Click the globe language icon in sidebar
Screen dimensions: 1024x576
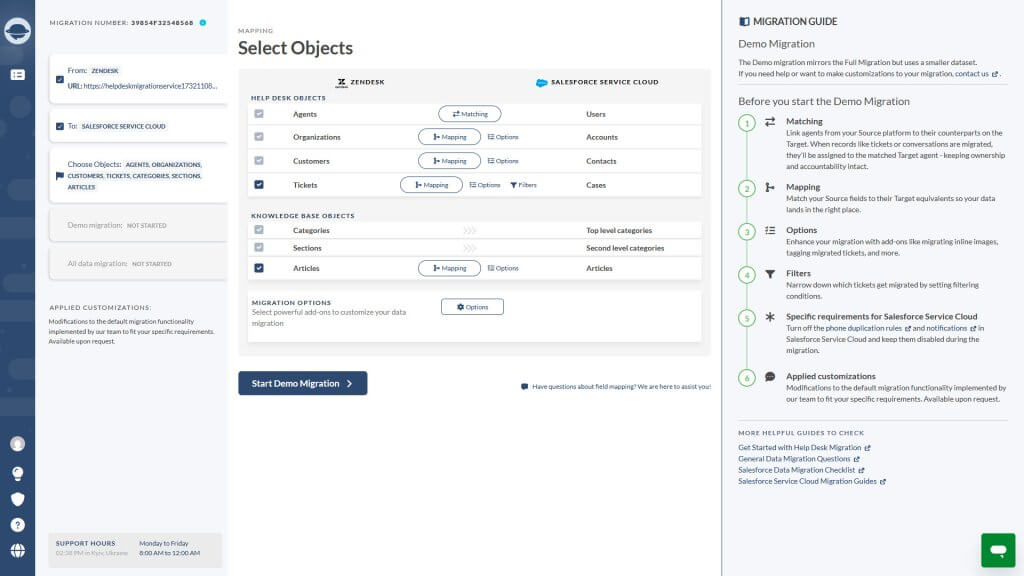(x=18, y=551)
